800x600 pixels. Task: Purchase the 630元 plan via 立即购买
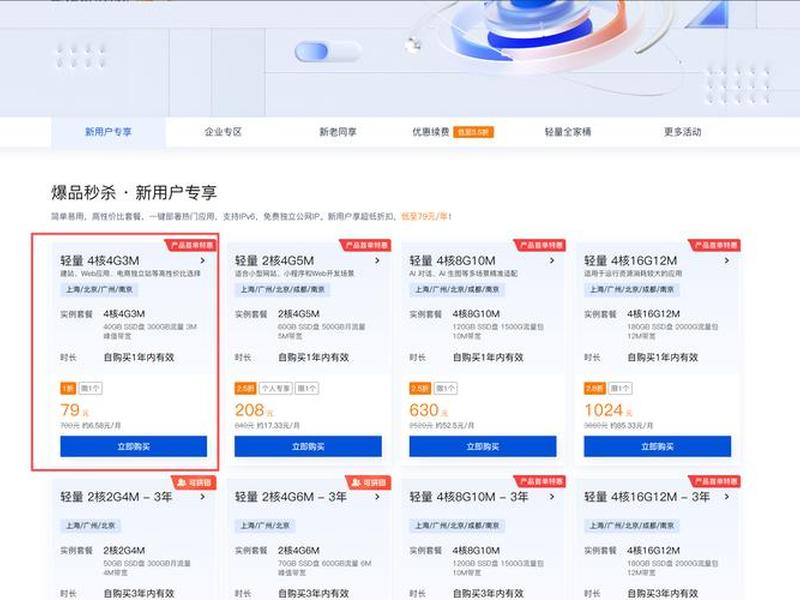pyautogui.click(x=483, y=446)
